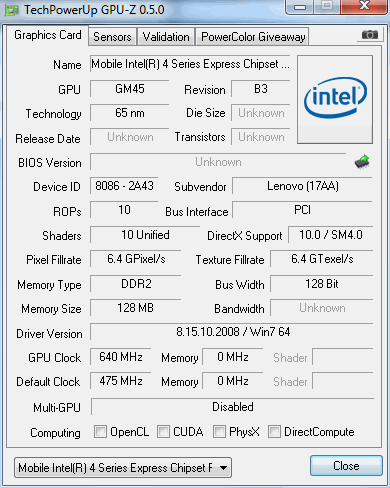Minimize the GPU-Z window
Image resolution: width=390 pixels, height=488 pixels.
click(300, 7)
